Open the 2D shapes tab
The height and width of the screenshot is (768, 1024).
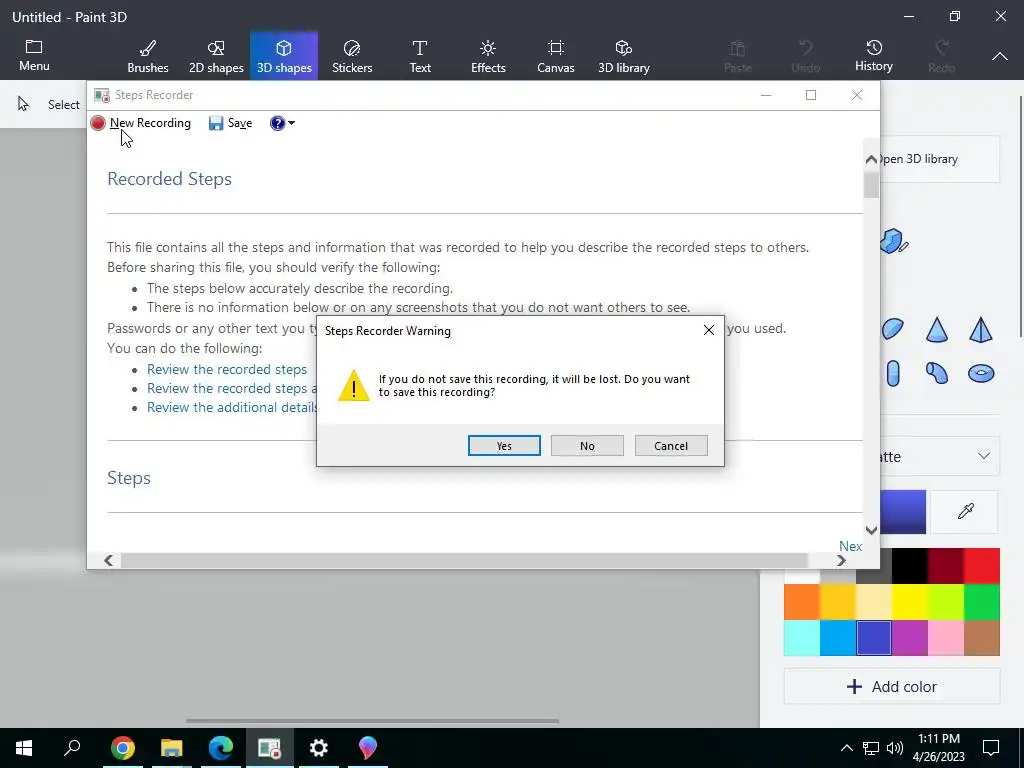[x=216, y=56]
